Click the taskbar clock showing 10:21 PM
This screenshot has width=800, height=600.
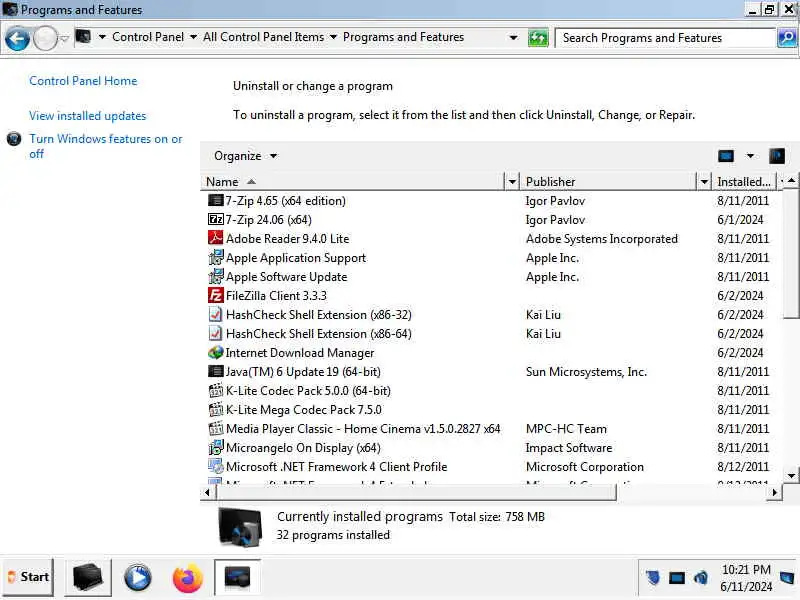coord(746,578)
